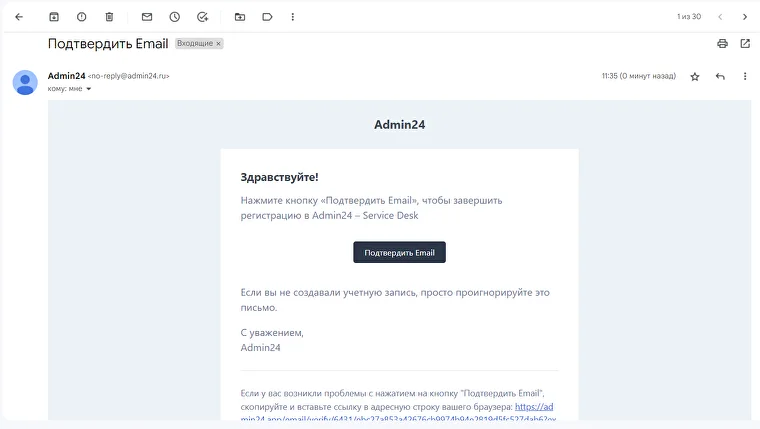Go to the next older message

[745, 17]
